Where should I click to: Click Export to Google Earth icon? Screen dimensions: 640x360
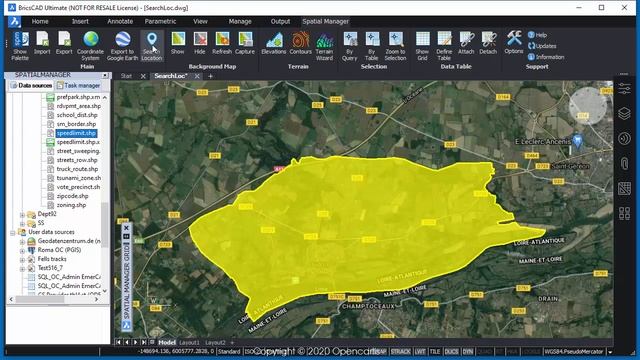pyautogui.click(x=122, y=40)
